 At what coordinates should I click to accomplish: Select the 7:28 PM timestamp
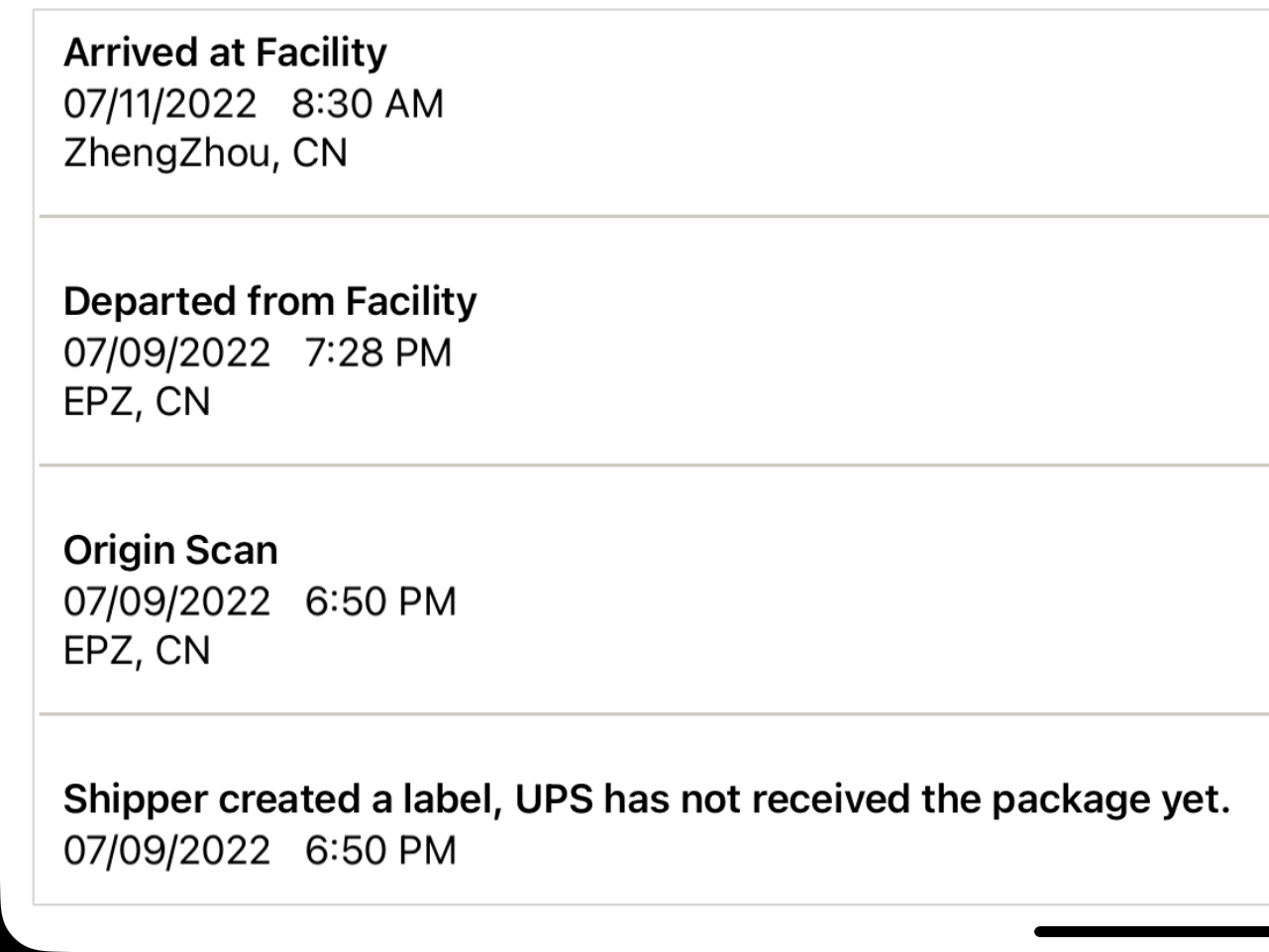coord(377,353)
